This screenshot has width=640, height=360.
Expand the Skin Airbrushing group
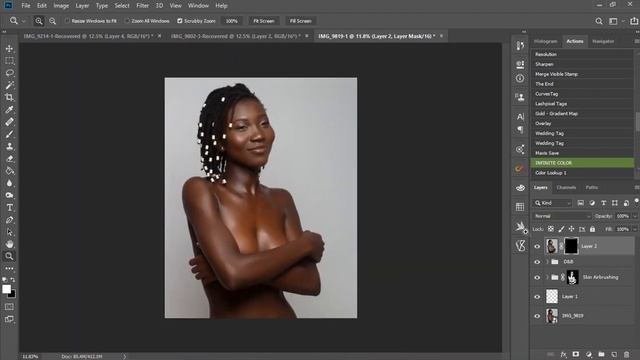(547, 278)
